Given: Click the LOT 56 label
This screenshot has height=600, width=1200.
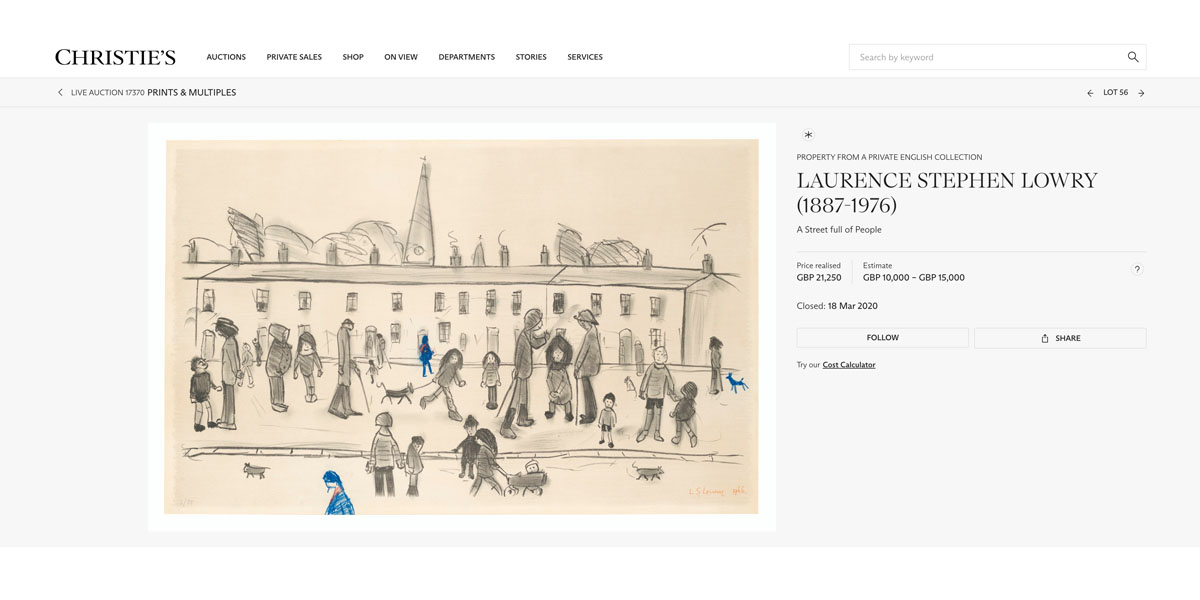Looking at the screenshot, I should (1115, 93).
